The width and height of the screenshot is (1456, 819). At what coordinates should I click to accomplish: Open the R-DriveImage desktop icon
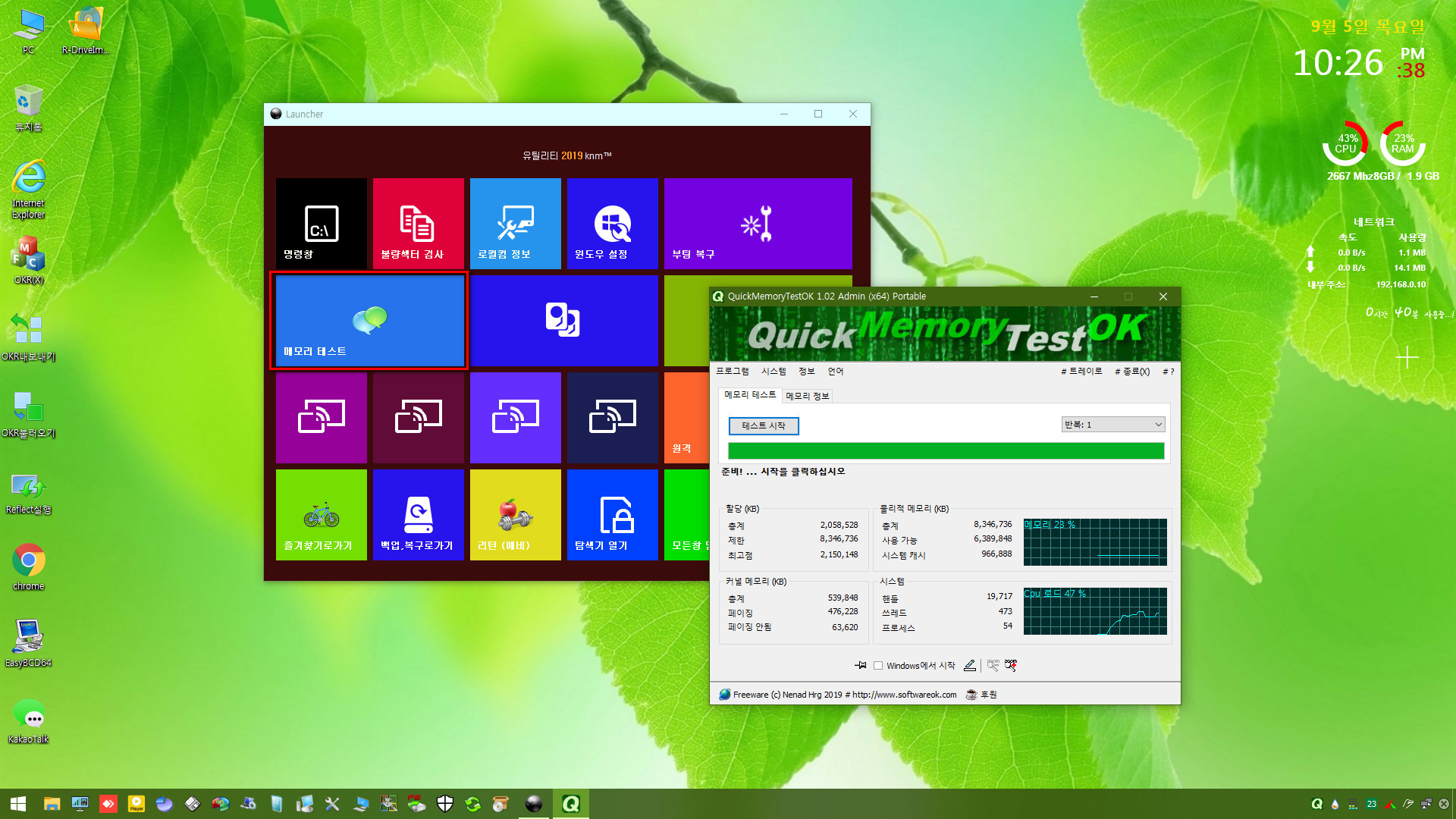86,33
